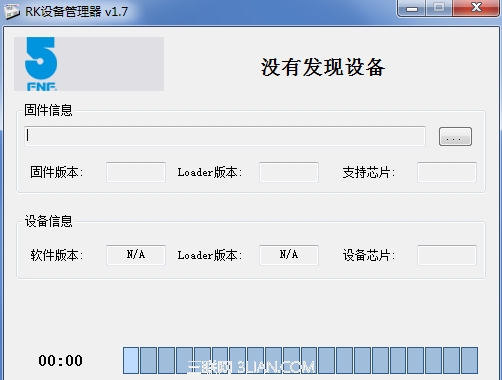Minimize the RK device manager window
This screenshot has width=502, height=380.
pyautogui.click(x=412, y=8)
